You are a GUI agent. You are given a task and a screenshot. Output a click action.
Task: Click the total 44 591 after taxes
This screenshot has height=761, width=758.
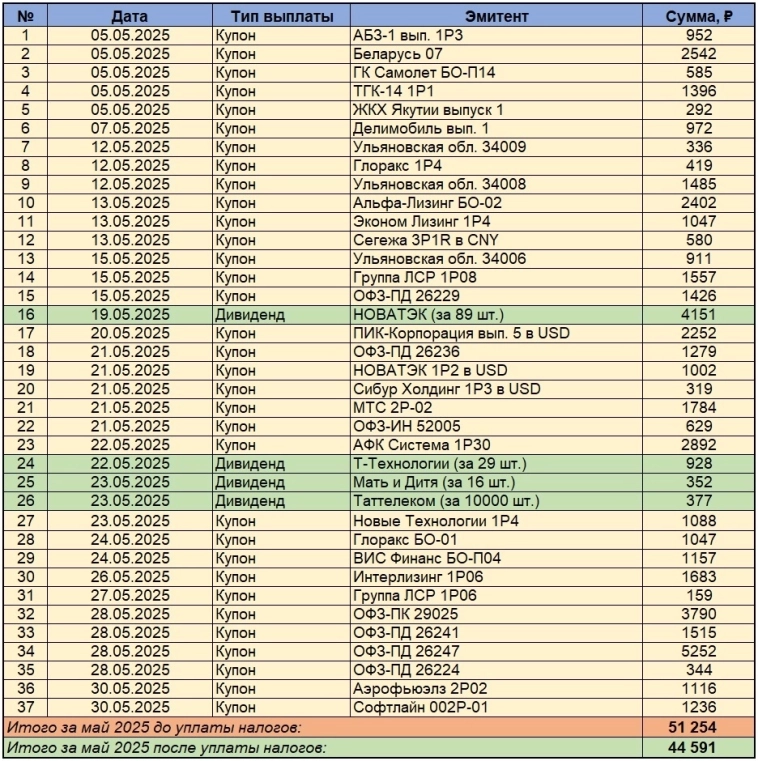(x=699, y=747)
